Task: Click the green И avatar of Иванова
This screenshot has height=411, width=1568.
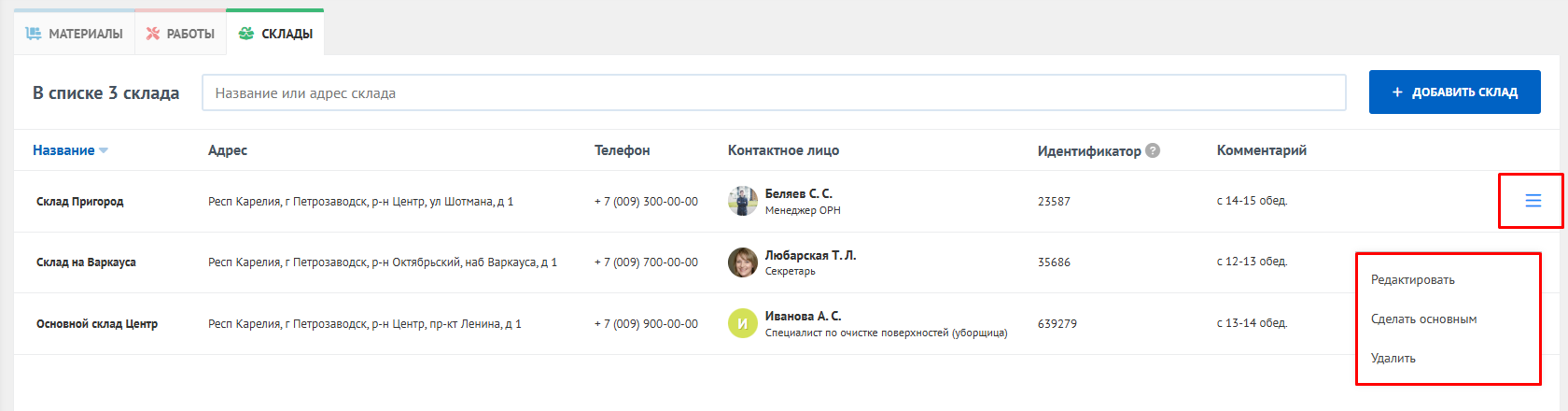Action: (743, 323)
